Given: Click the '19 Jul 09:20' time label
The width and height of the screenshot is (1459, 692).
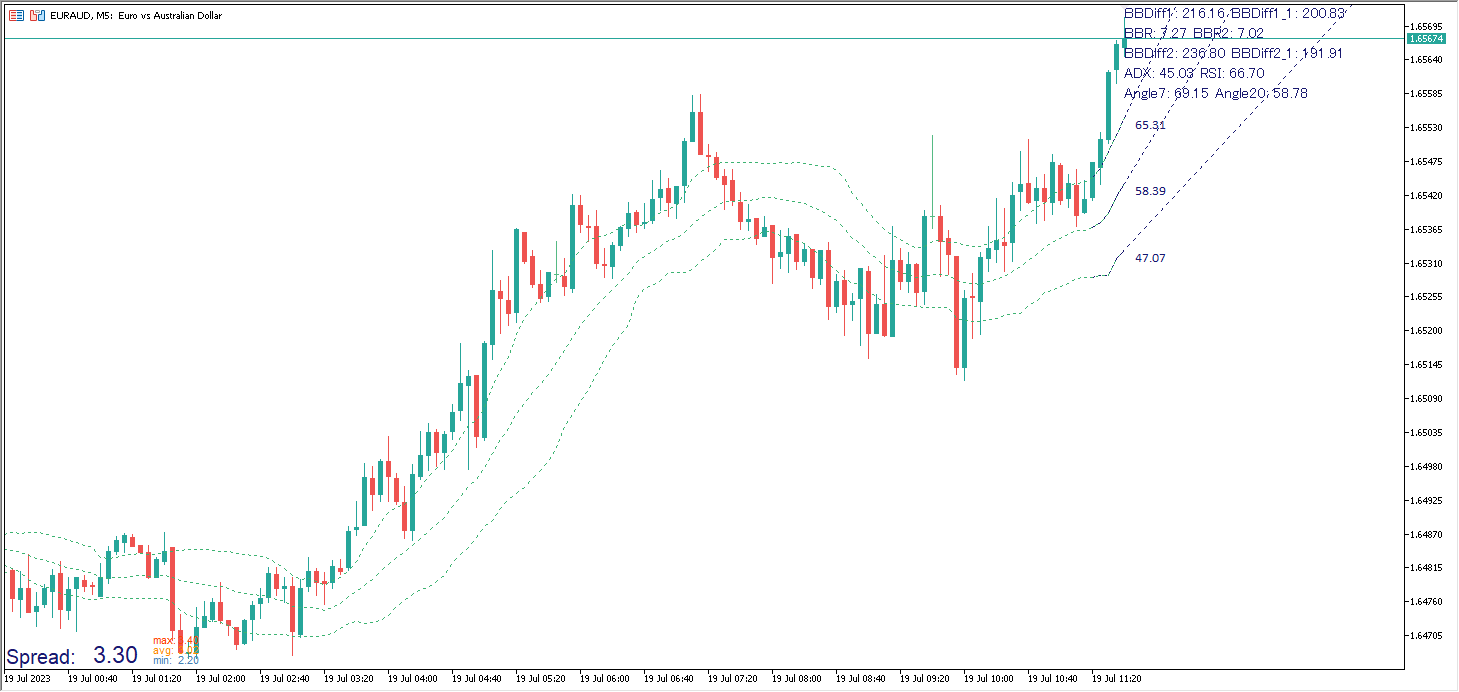Looking at the screenshot, I should [924, 678].
